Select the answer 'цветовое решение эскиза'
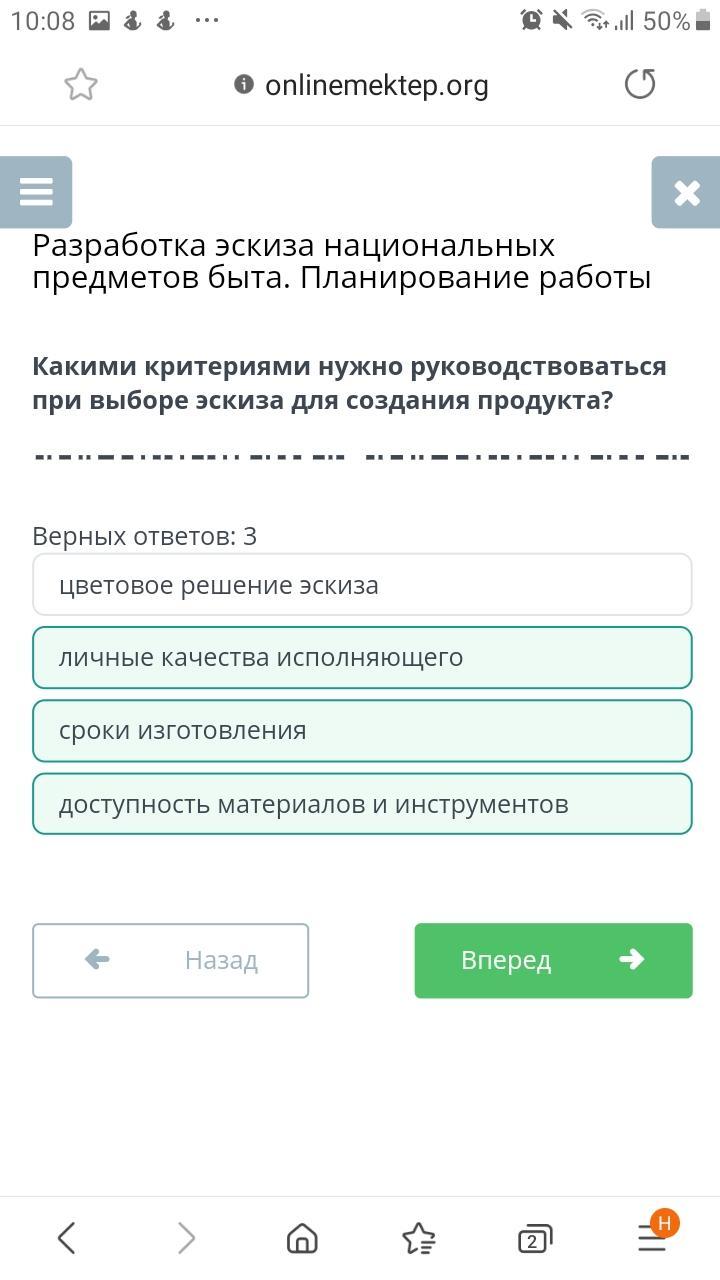The height and width of the screenshot is (1280, 720). tap(362, 585)
